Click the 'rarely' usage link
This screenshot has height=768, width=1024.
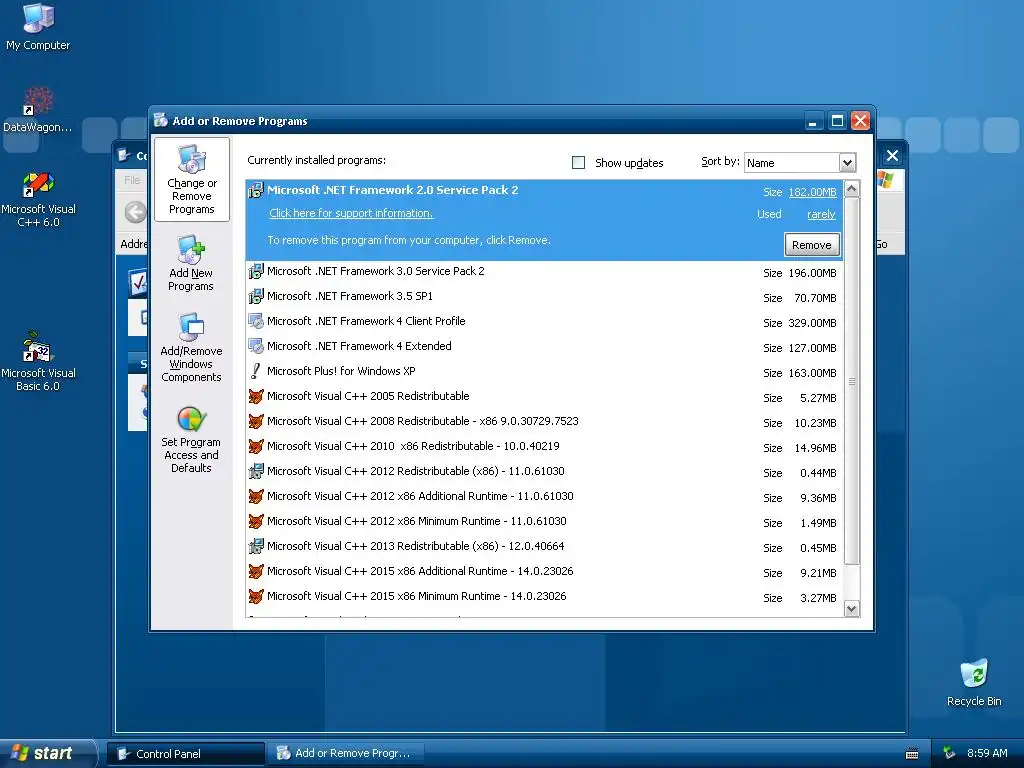point(821,214)
